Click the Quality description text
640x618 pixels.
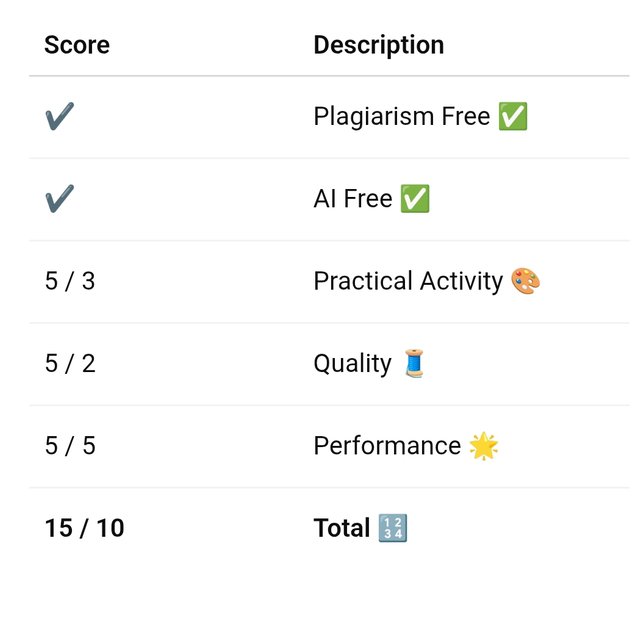(x=352, y=364)
